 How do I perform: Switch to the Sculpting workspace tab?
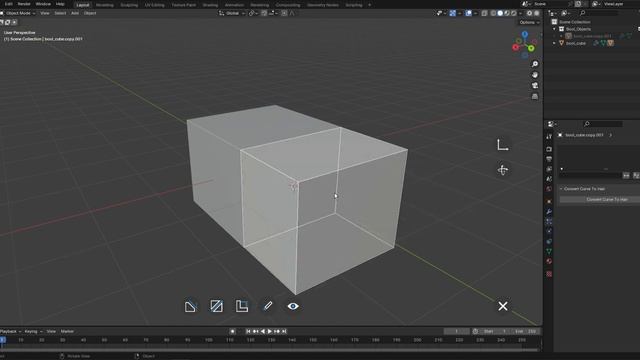[129, 5]
